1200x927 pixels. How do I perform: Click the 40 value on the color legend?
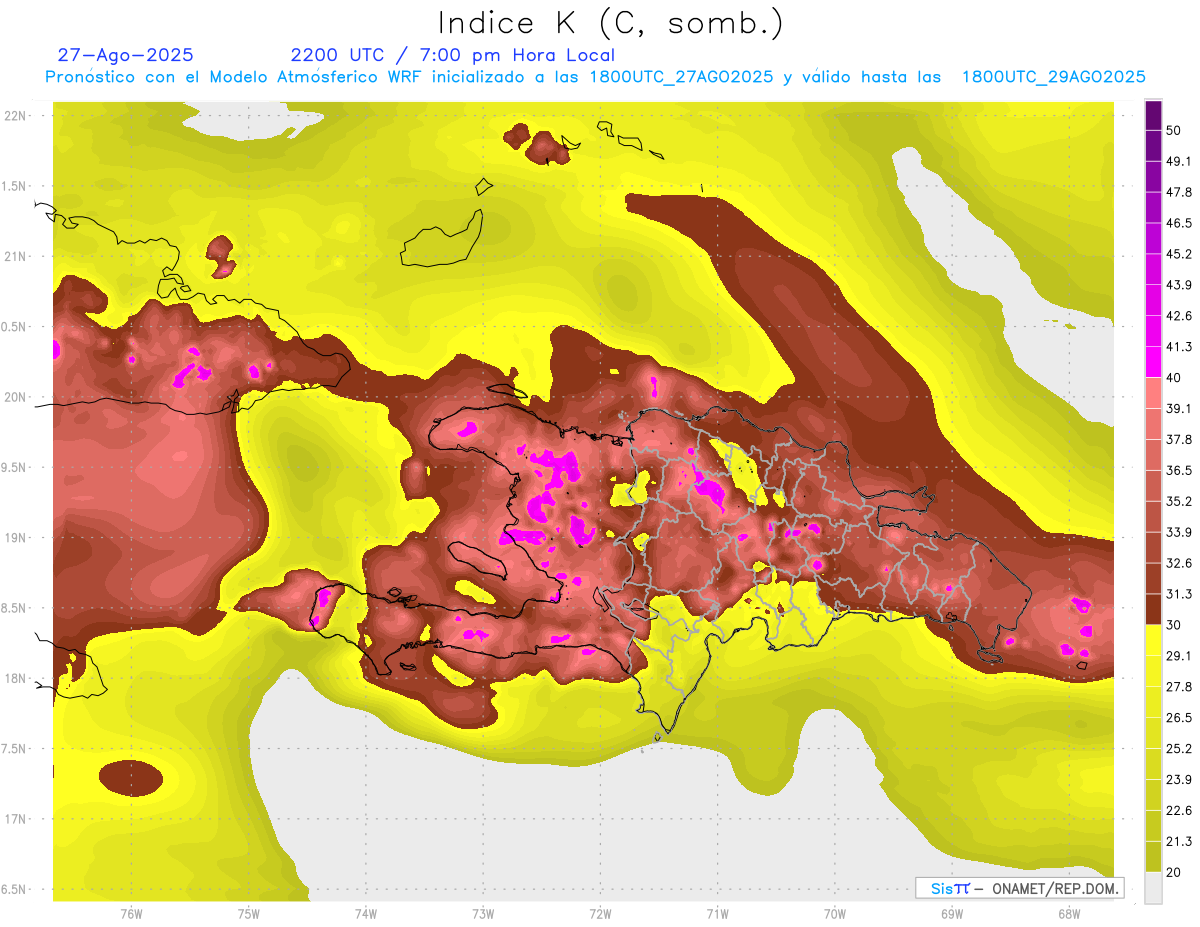1175,378
